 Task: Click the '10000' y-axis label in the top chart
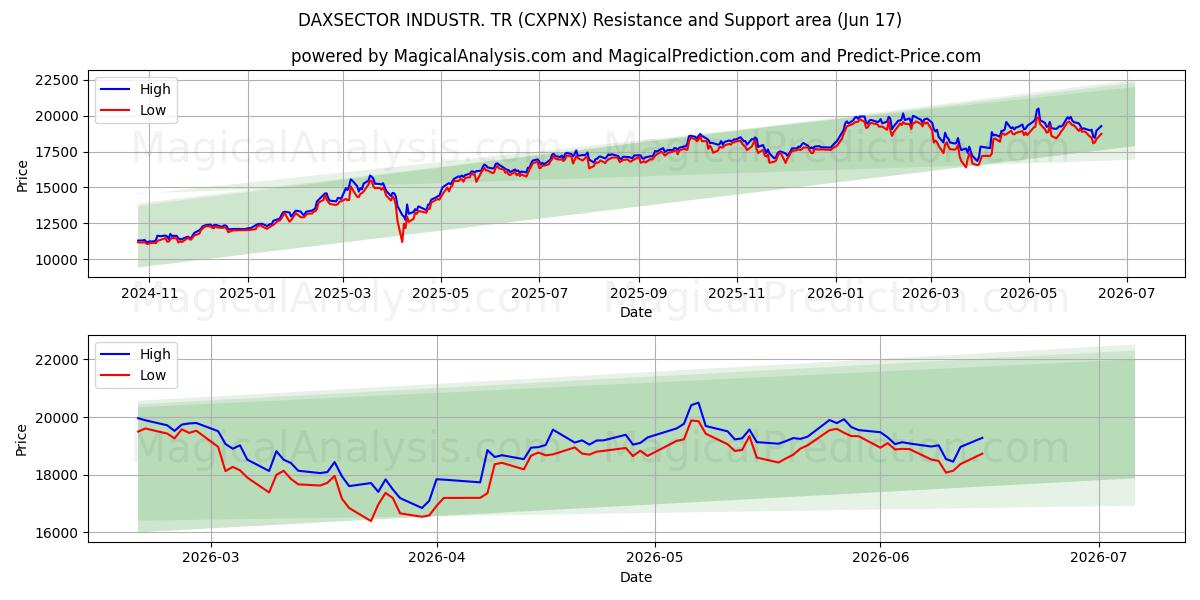tap(57, 260)
